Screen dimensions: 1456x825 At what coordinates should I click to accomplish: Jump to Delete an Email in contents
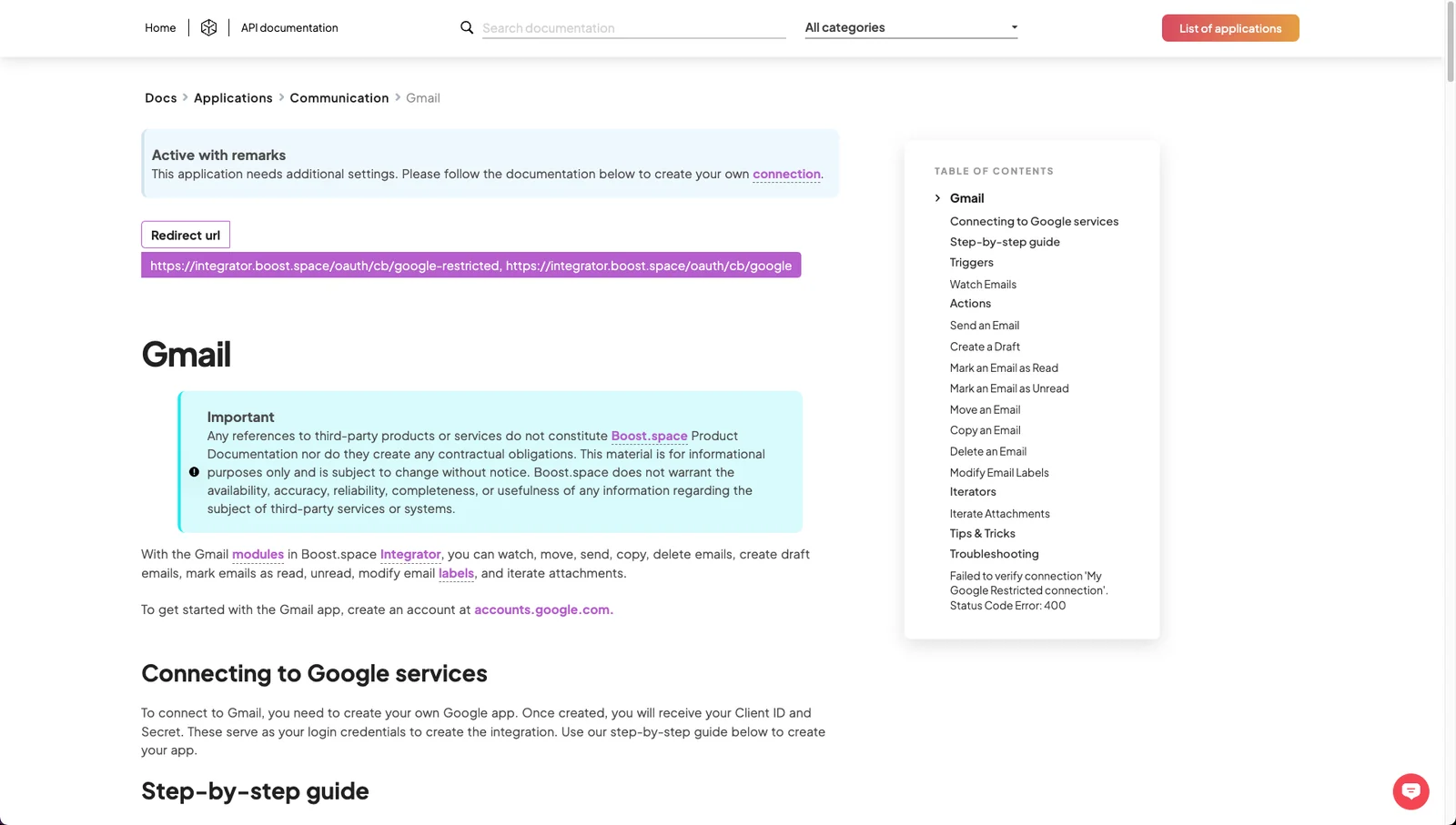click(988, 451)
